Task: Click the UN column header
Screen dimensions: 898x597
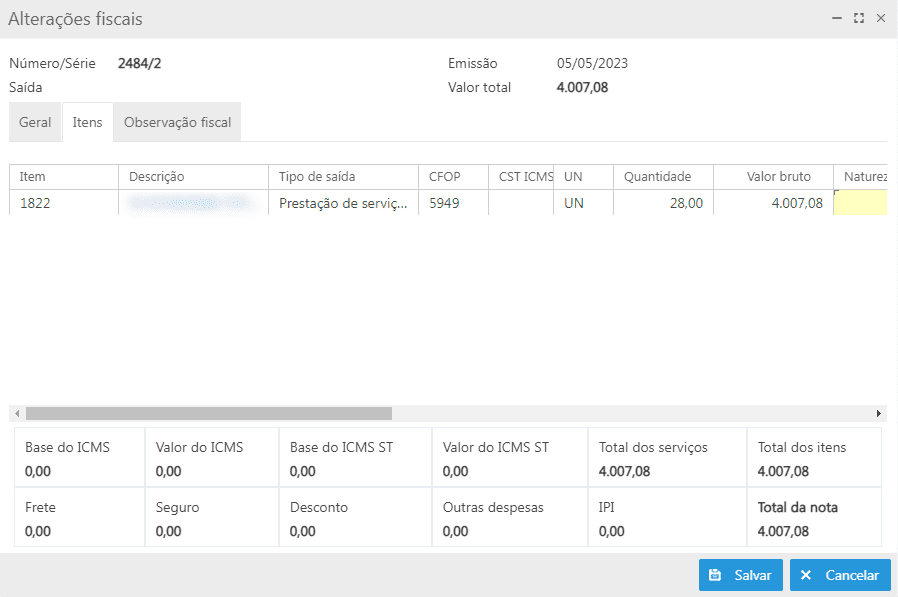Action: pyautogui.click(x=584, y=176)
